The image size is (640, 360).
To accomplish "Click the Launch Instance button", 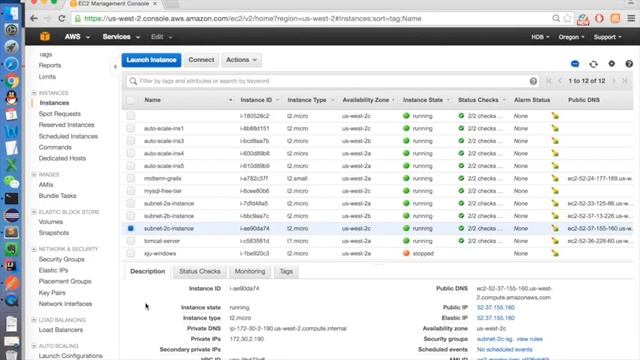I will pyautogui.click(x=151, y=60).
